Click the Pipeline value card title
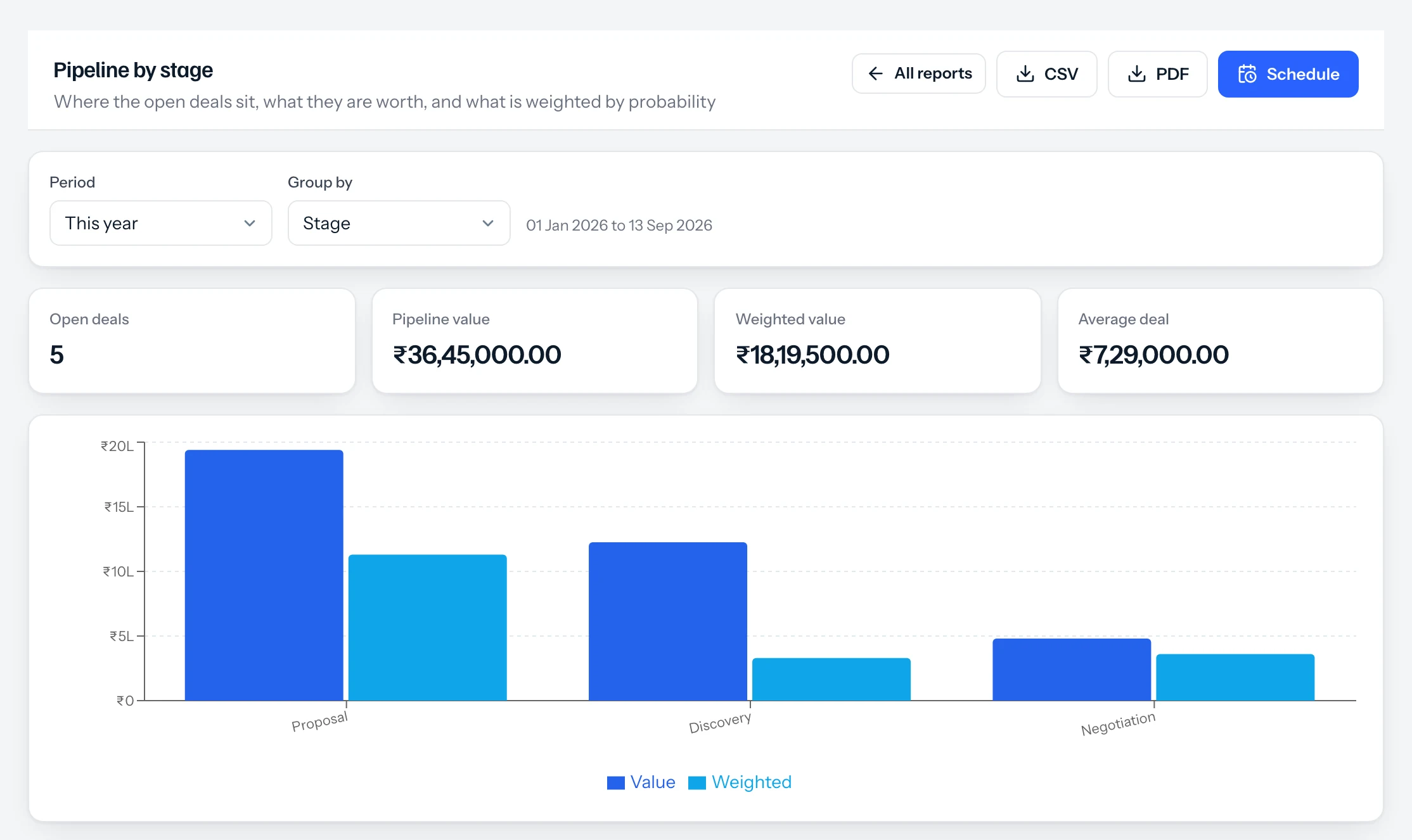This screenshot has height=840, width=1412. [441, 319]
